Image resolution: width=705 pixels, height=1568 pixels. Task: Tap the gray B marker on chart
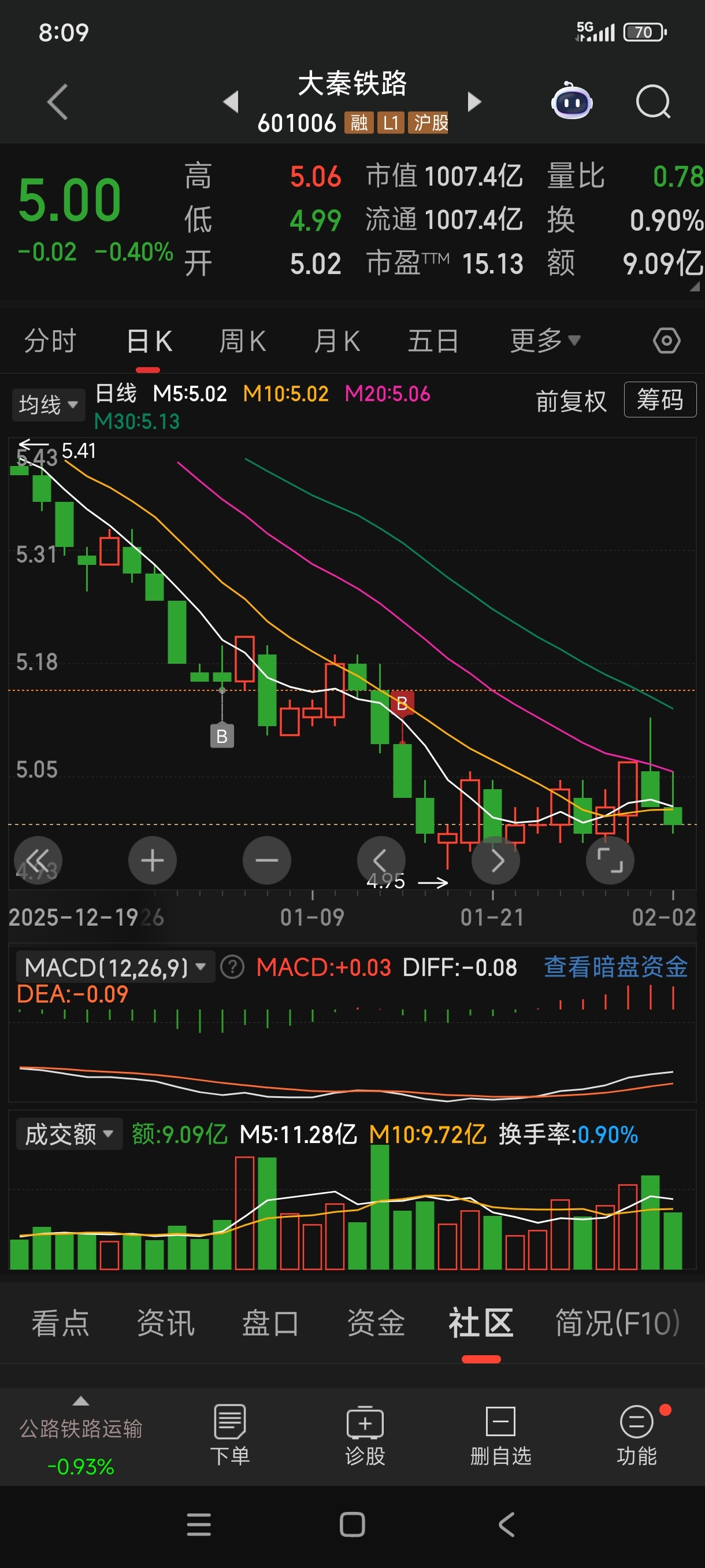221,736
